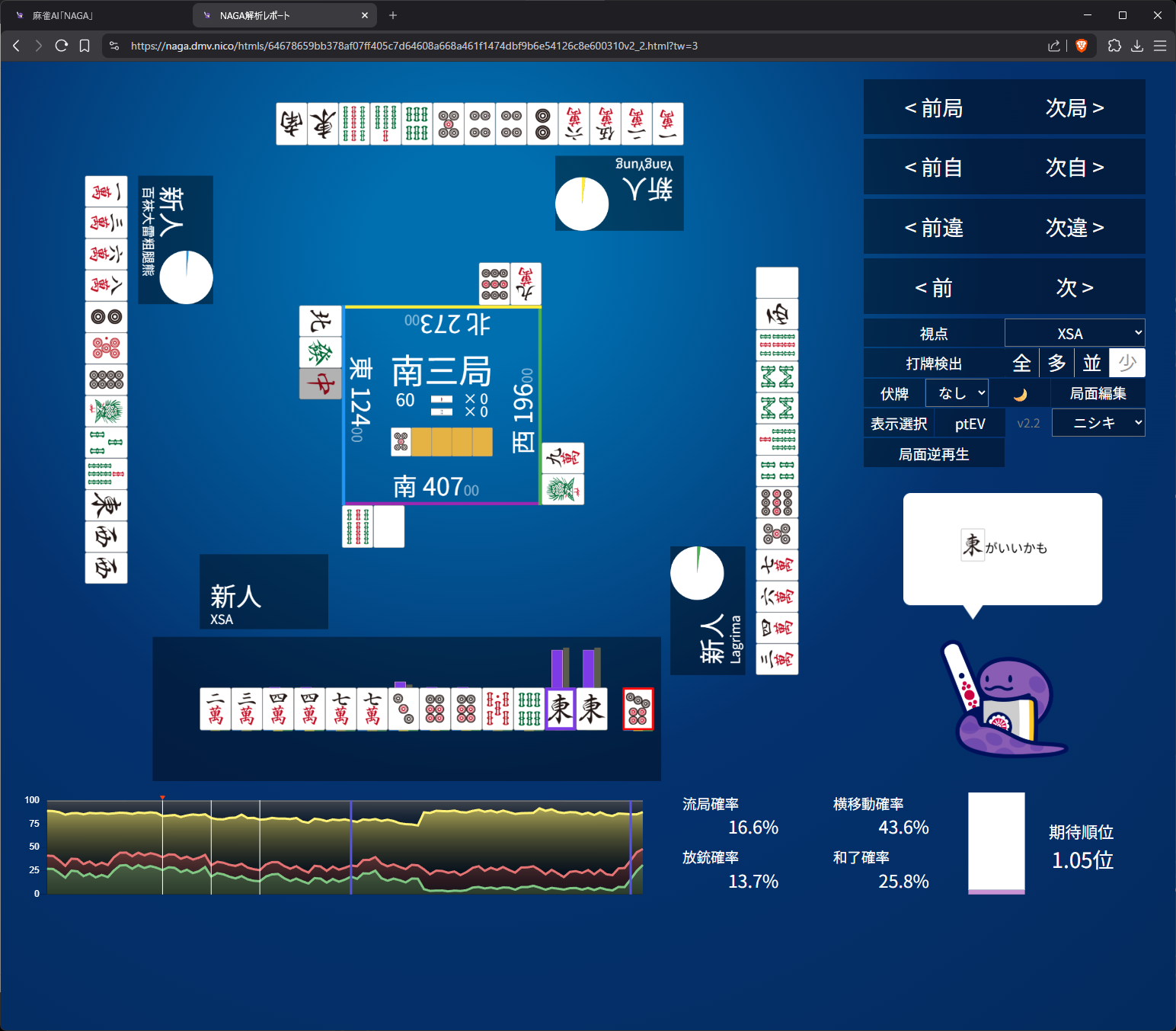Screen dimensions: 1176x1031
Task: Click the share page icon
Action: [x=1054, y=46]
